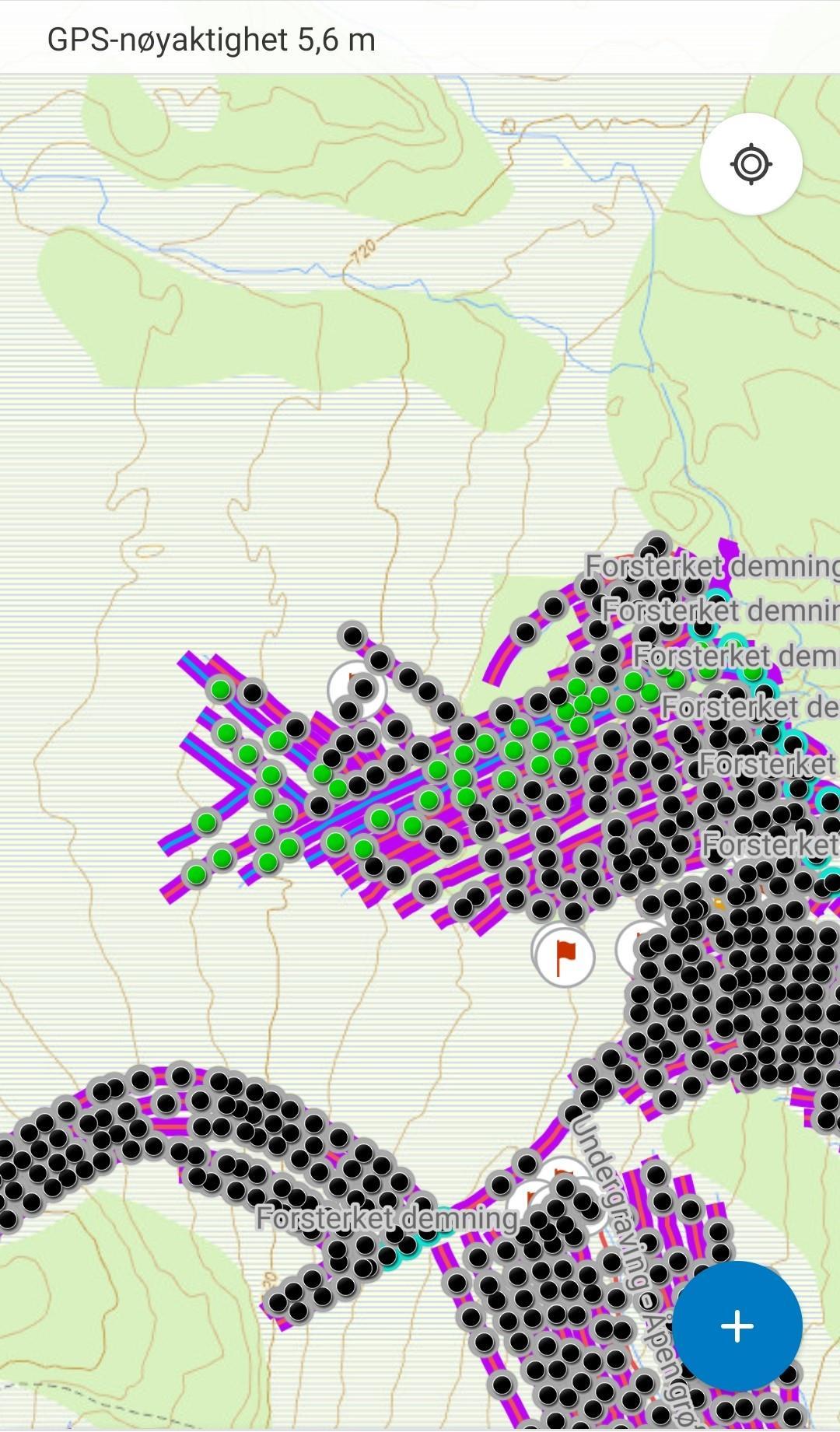Select the leftmost green point marker
This screenshot has width=840, height=1432.
tap(197, 874)
